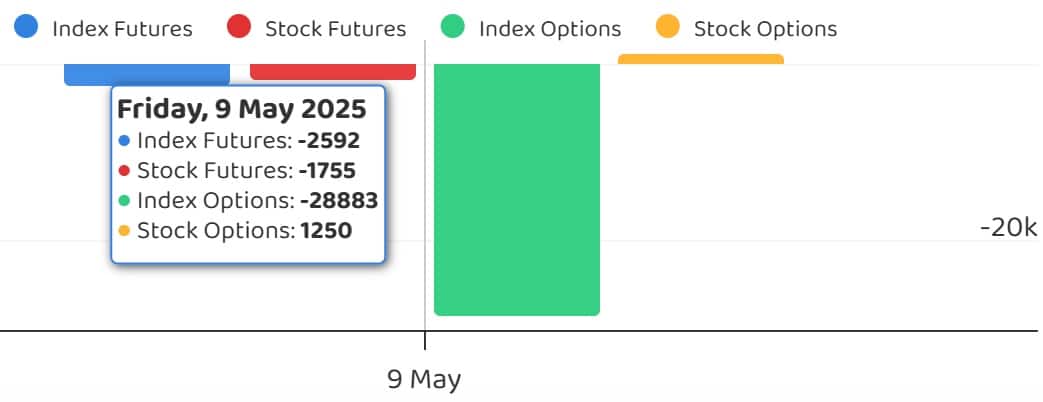Toggle the Stock Futures series label

point(335,29)
